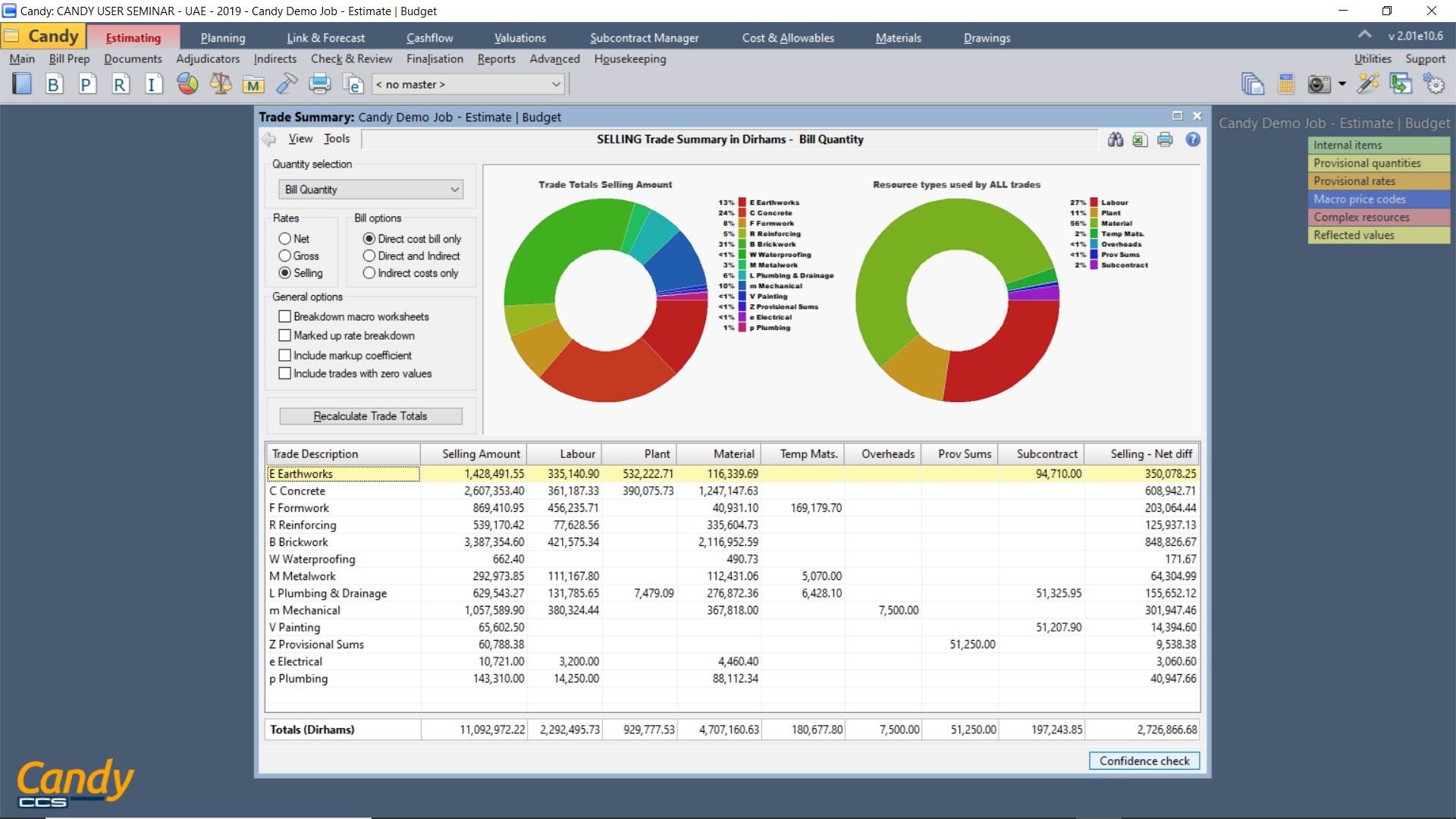Click the blue help question mark icon
The height and width of the screenshot is (819, 1456).
(x=1193, y=140)
